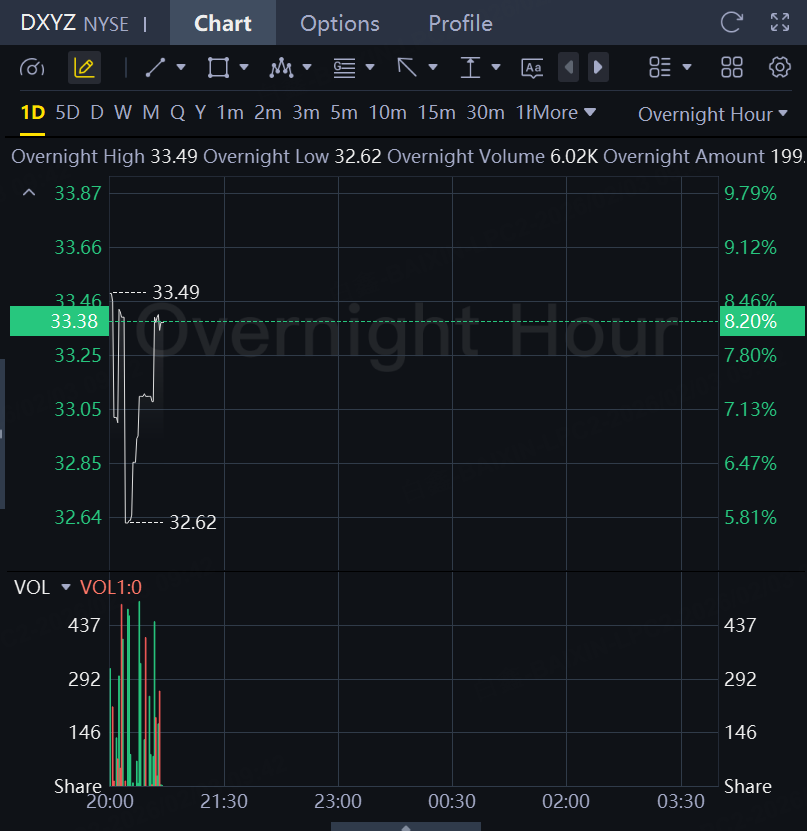Open the multi-chart grid layout
This screenshot has height=831, width=807.
click(x=732, y=68)
